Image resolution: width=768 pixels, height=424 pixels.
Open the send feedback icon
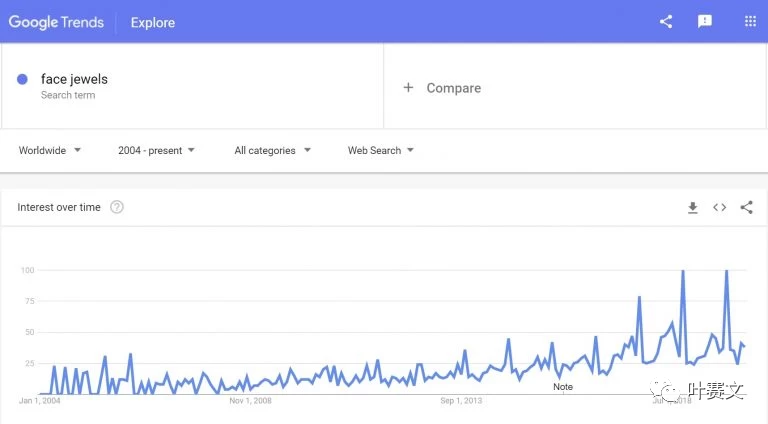coord(705,22)
